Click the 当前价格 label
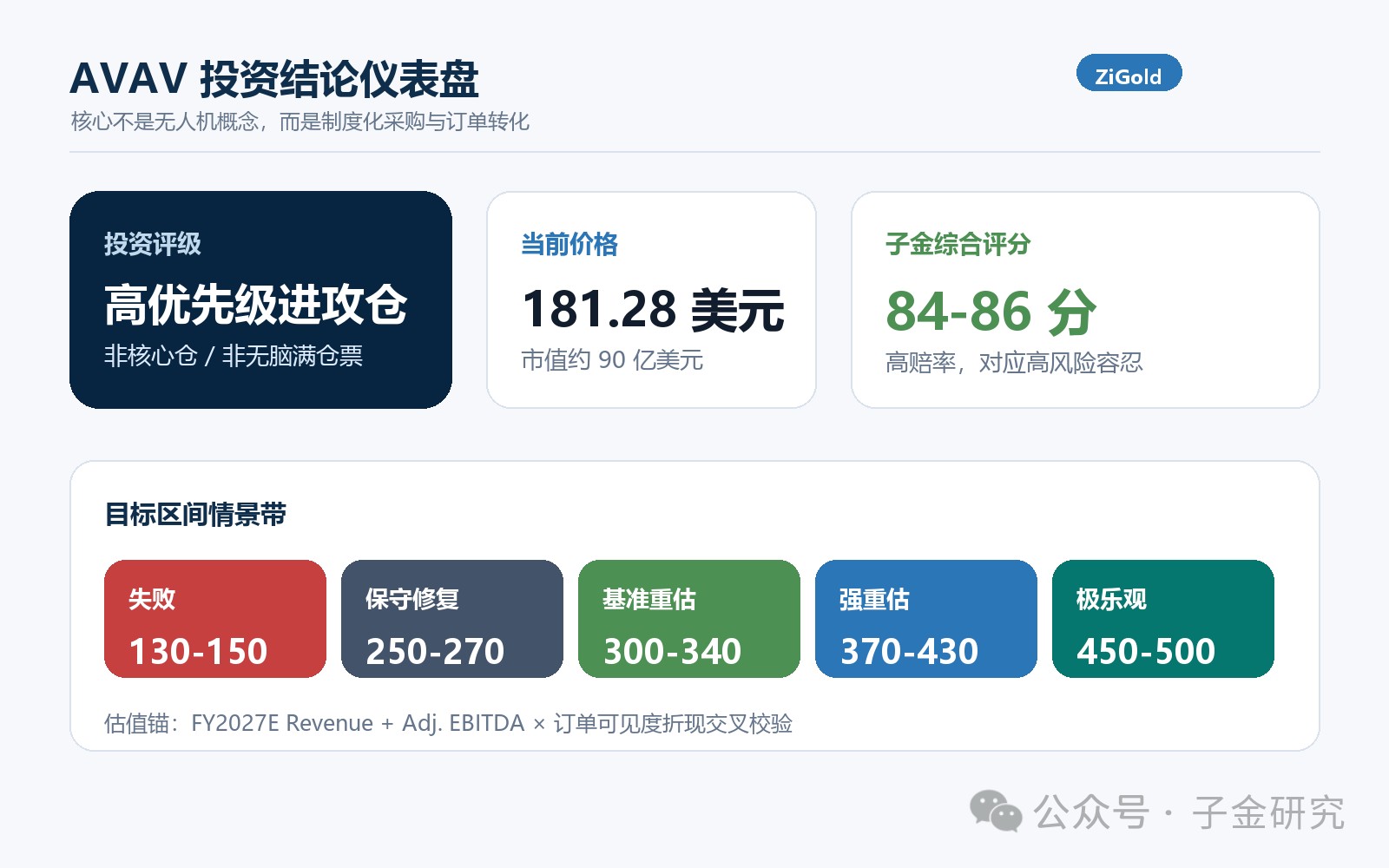Image resolution: width=1389 pixels, height=868 pixels. click(569, 244)
